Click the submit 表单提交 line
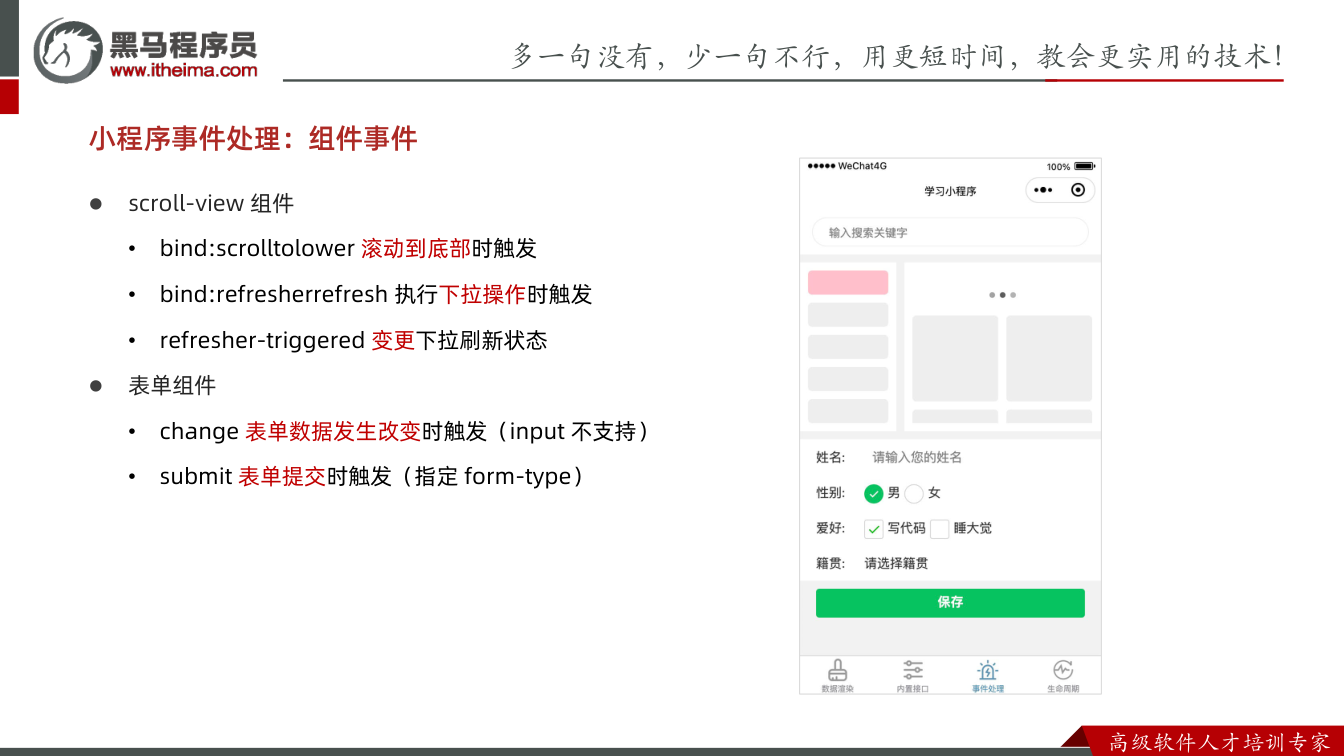The image size is (1344, 756). coord(372,476)
